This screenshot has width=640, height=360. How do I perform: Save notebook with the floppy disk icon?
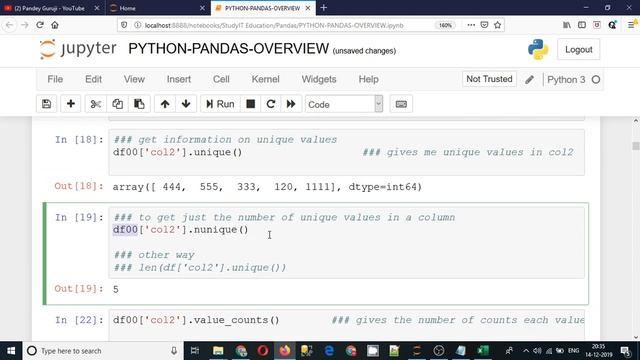[47, 104]
